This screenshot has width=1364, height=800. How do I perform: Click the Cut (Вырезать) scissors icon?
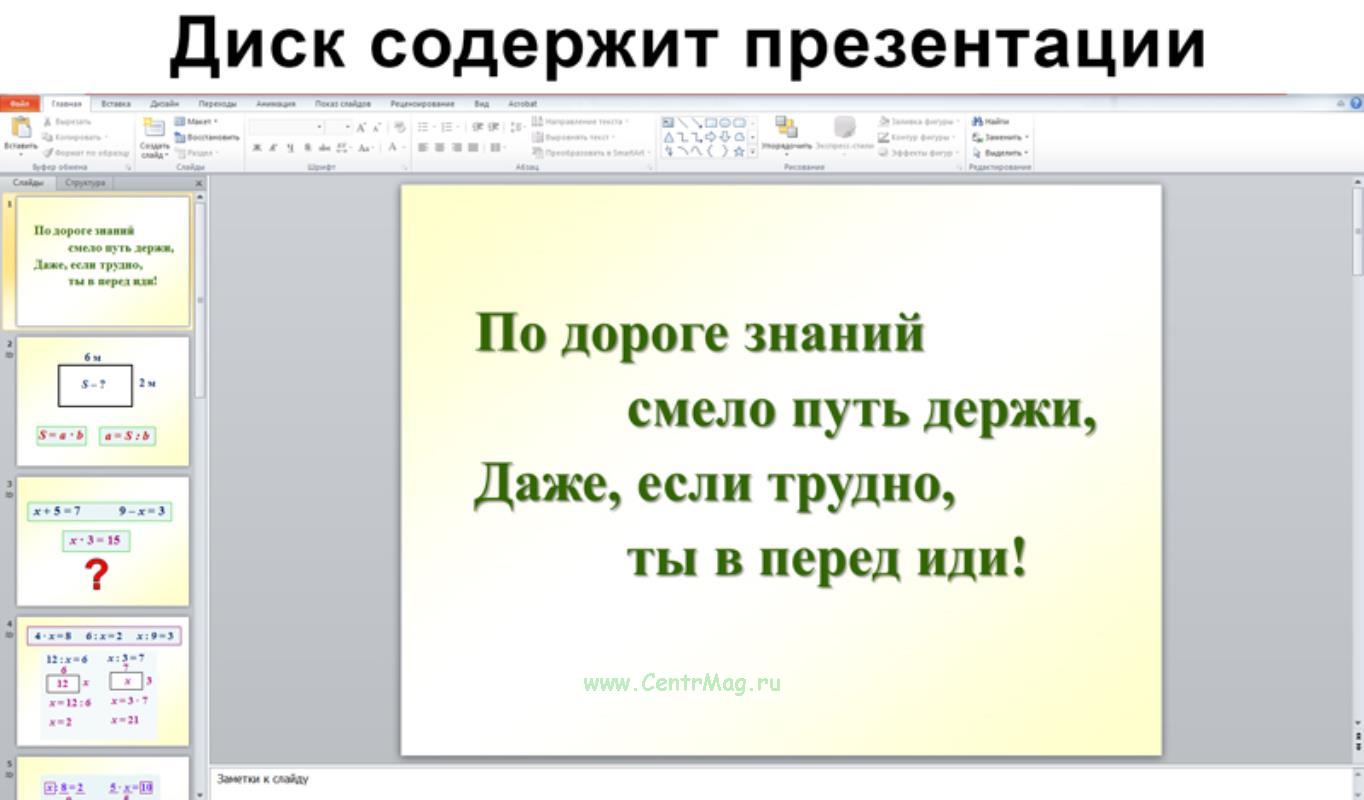48,121
